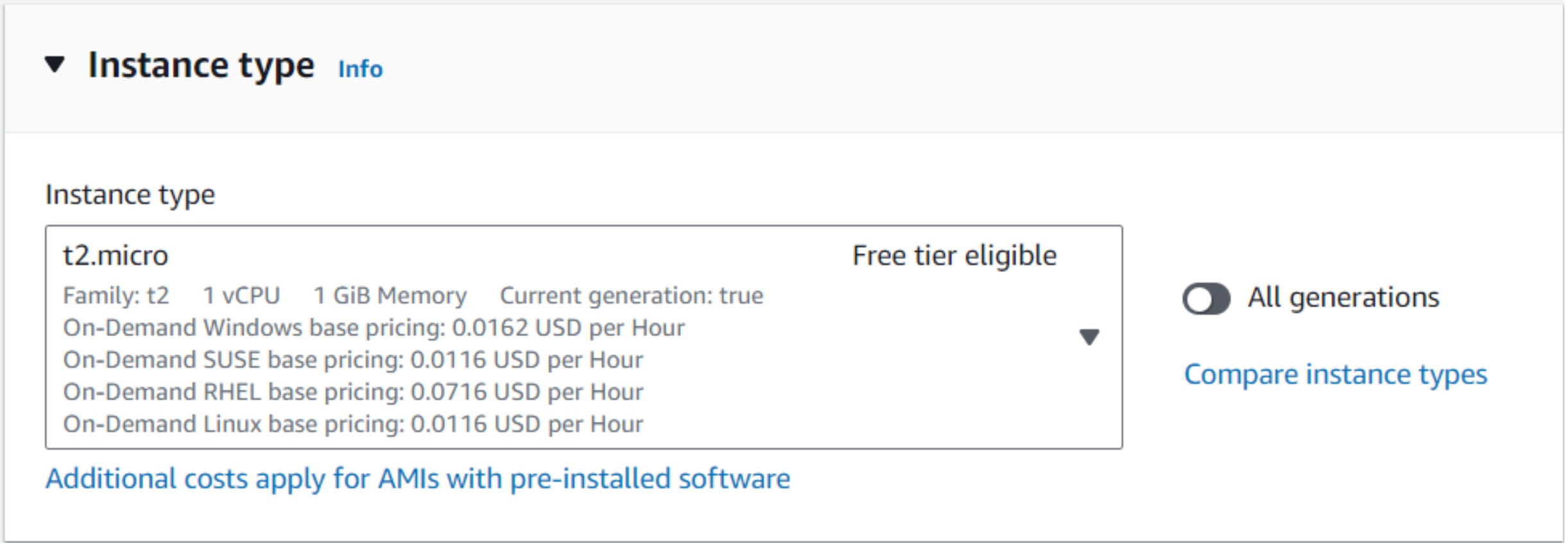The width and height of the screenshot is (1568, 546).
Task: Toggle the All generations switch
Action: point(1206,299)
